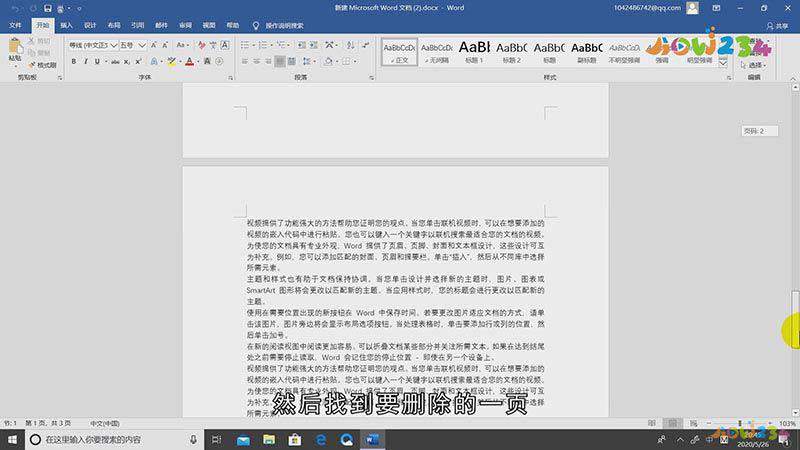This screenshot has height=450, width=800.
Task: Click the Clear All Formatting icon
Action: (202, 45)
